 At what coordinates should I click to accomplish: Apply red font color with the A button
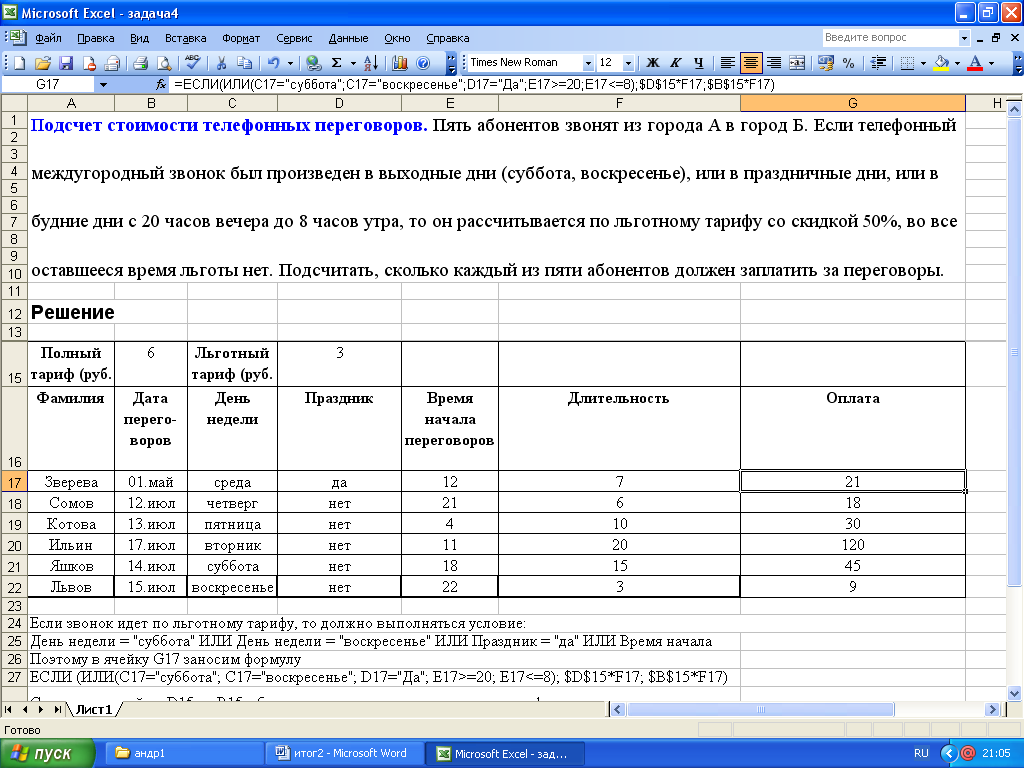point(975,63)
